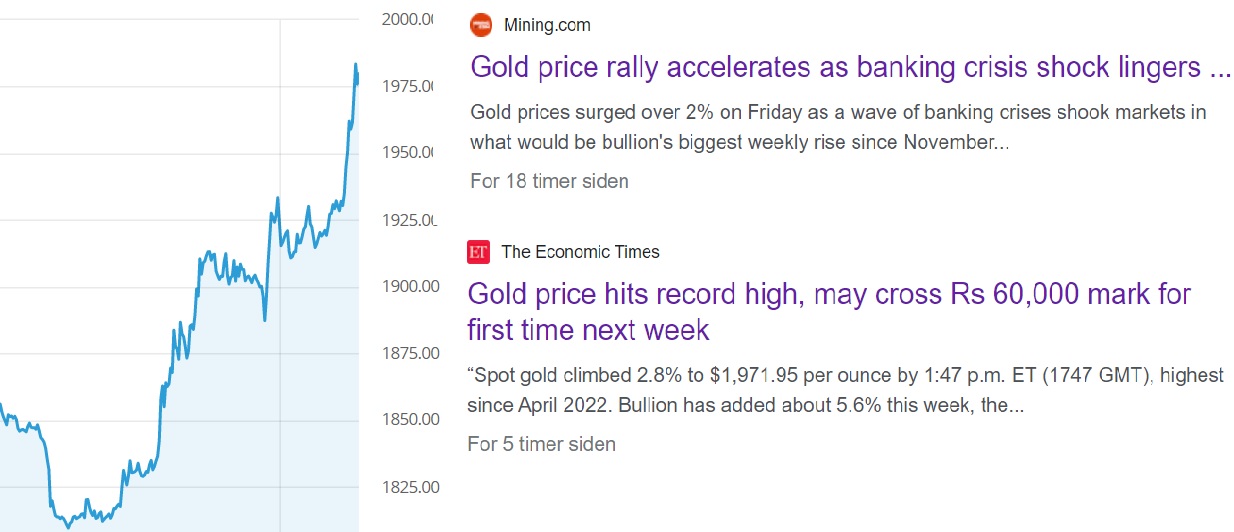This screenshot has width=1234, height=532.
Task: Click the red ET Economic Times logo
Action: (478, 252)
